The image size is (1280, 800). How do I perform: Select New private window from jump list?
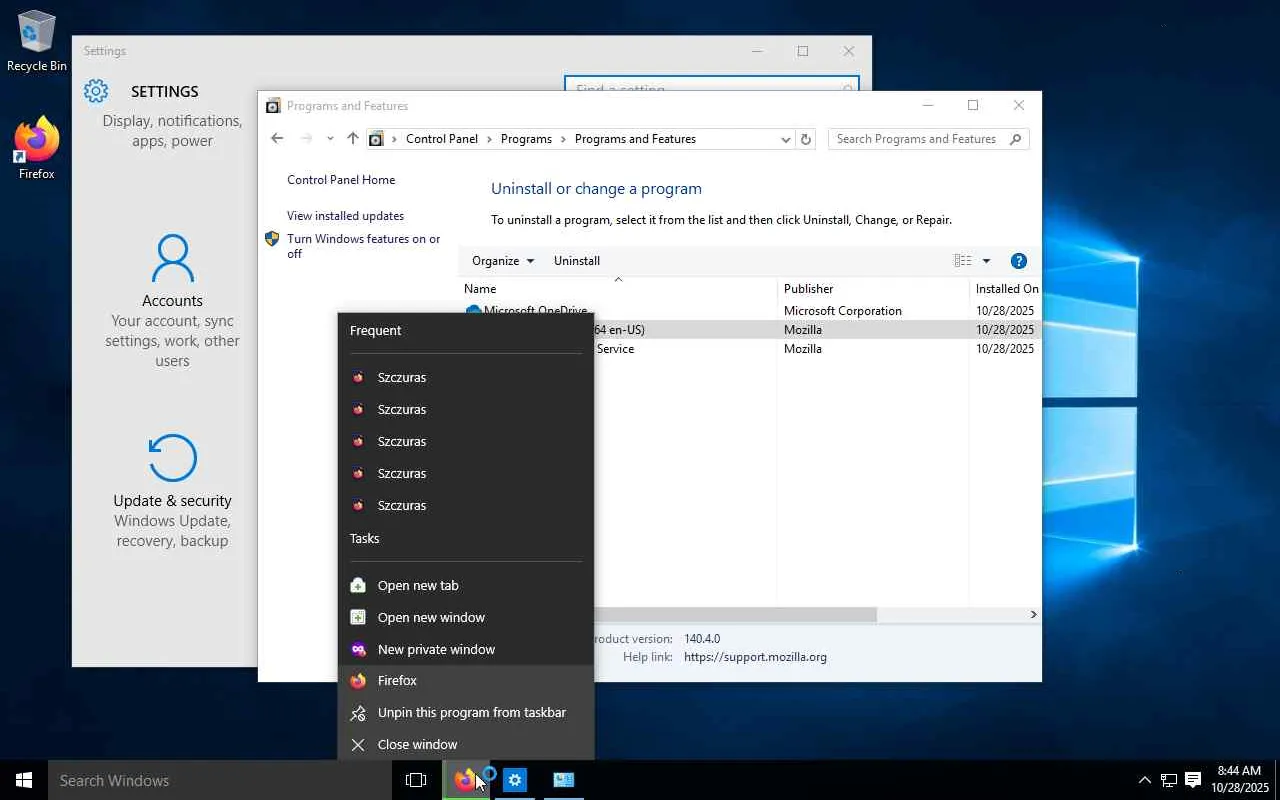coord(436,649)
